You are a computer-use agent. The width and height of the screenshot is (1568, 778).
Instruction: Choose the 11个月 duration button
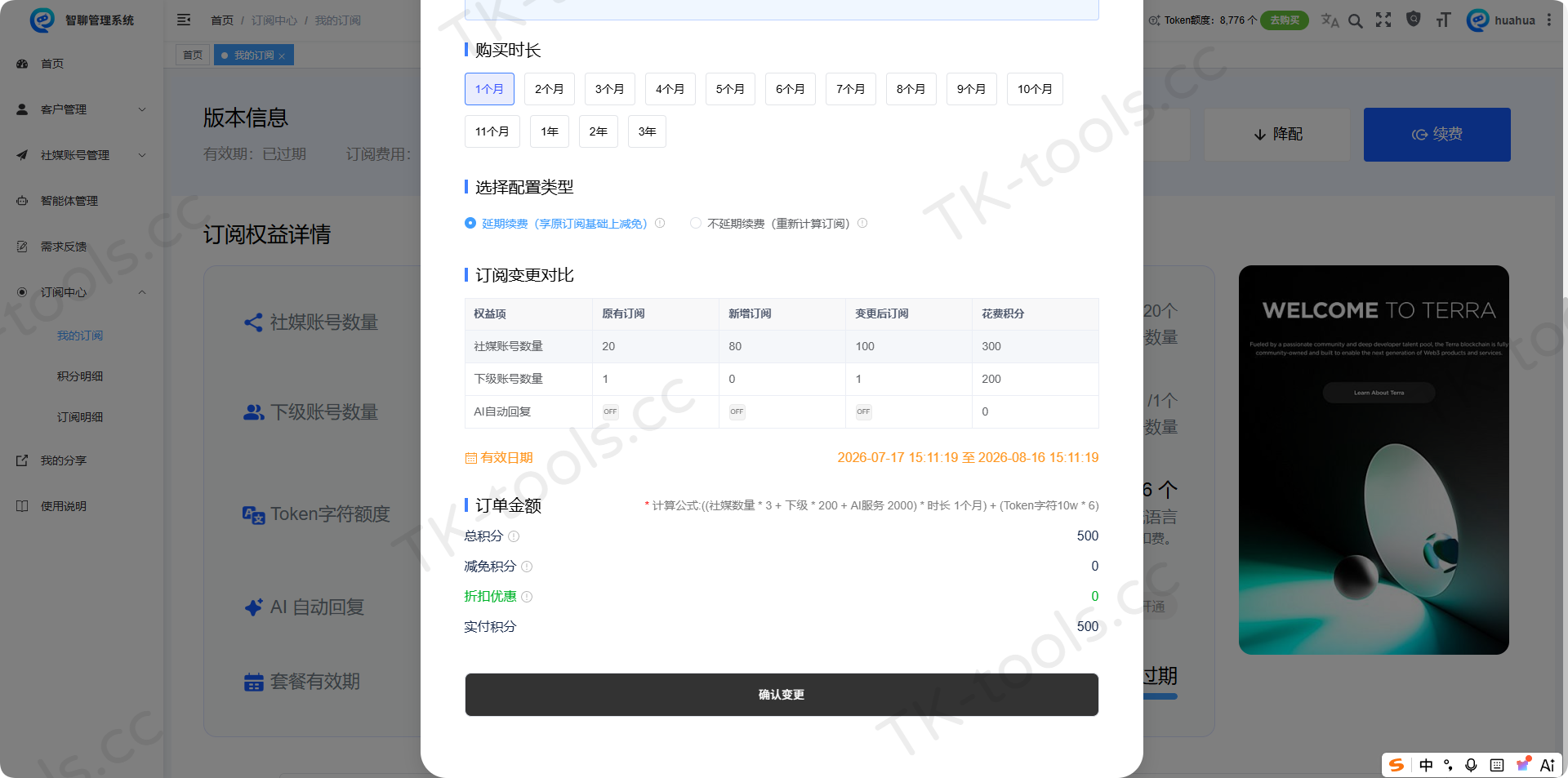[492, 131]
